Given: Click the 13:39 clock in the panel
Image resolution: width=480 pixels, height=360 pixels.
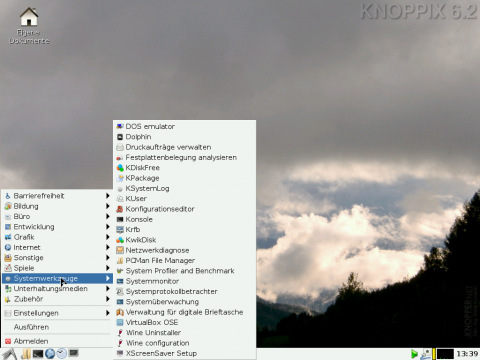Looking at the screenshot, I should point(467,354).
